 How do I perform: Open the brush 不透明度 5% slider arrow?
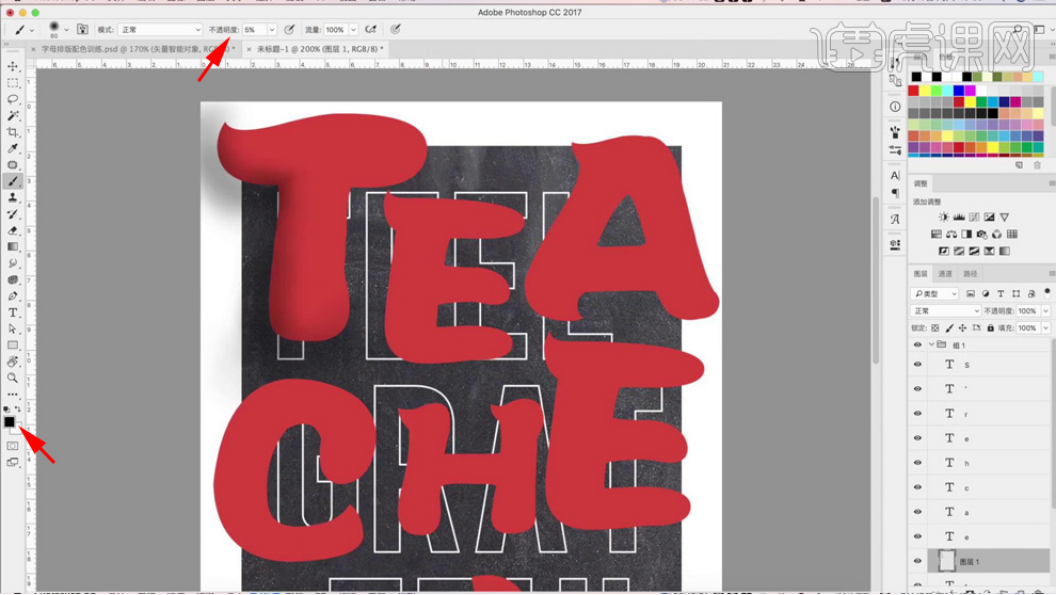[x=272, y=30]
